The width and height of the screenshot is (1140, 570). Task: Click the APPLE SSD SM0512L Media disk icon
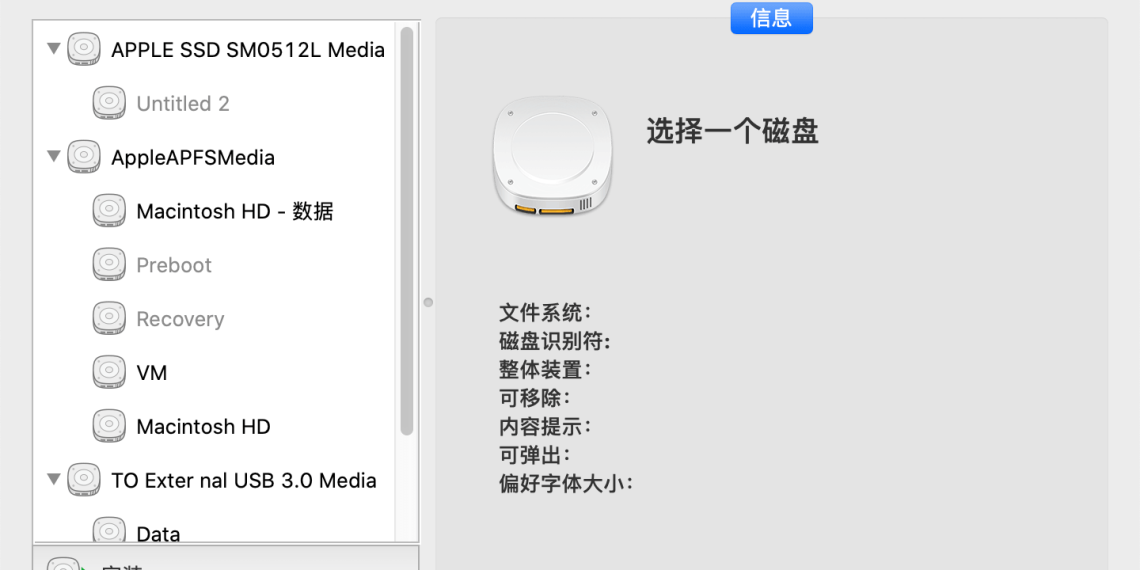(x=84, y=49)
